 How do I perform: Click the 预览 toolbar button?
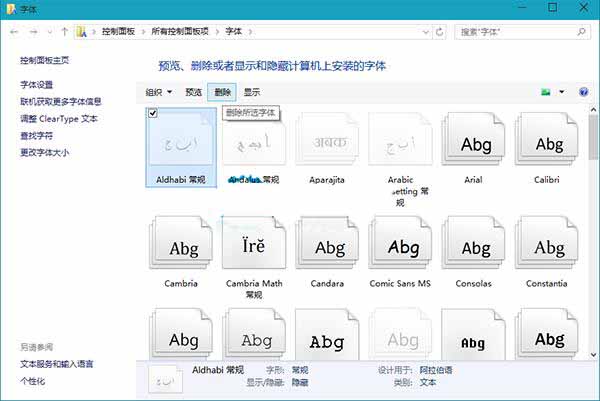(193, 92)
